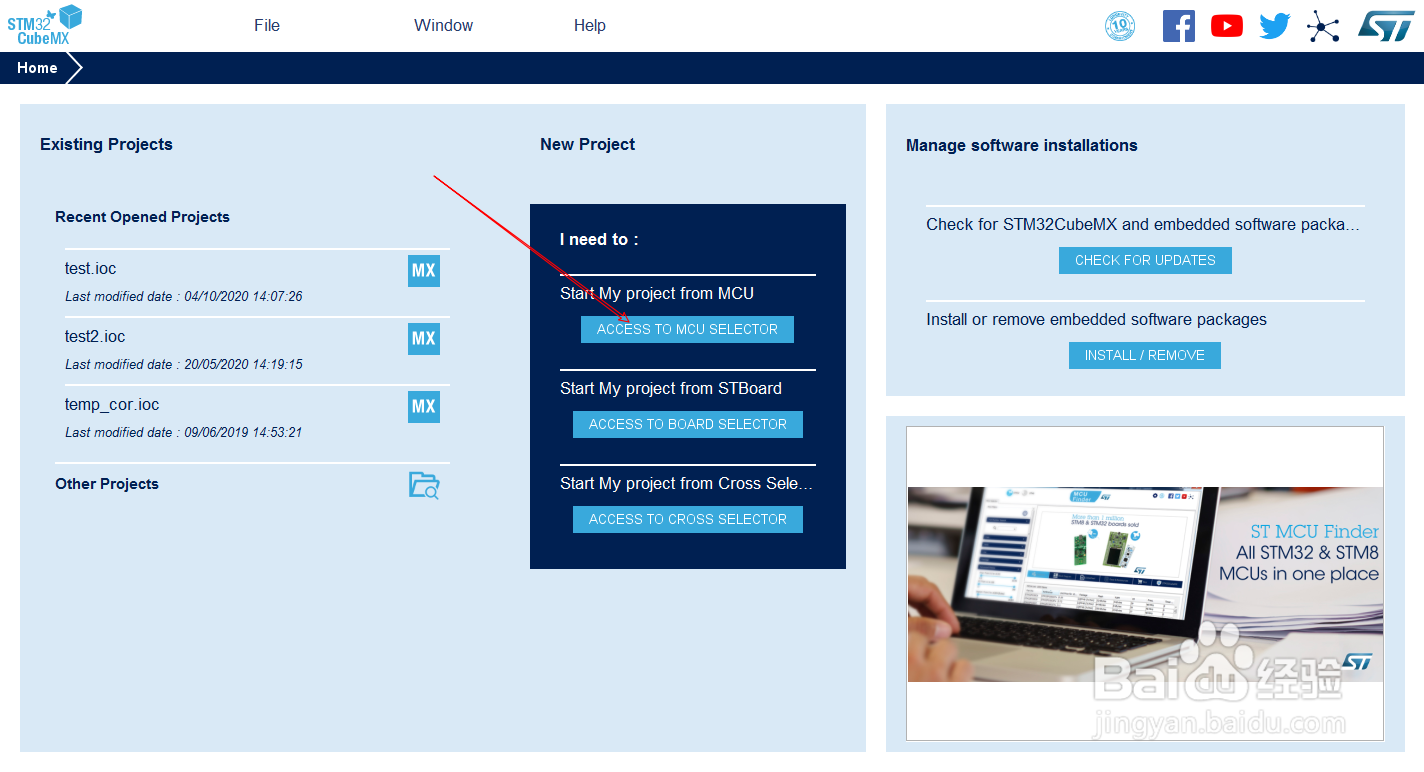The image size is (1424, 772).
Task: Open the Twitter bird icon
Action: pos(1275,26)
